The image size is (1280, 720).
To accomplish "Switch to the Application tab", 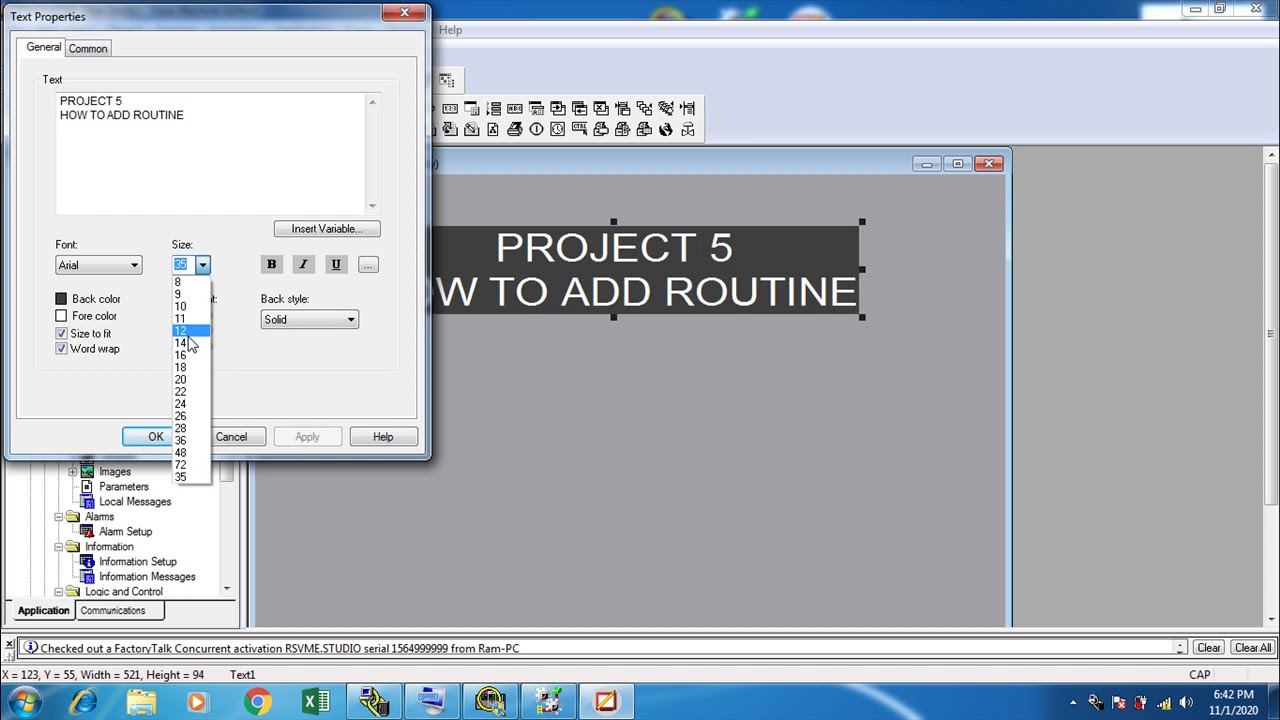I will [x=43, y=610].
